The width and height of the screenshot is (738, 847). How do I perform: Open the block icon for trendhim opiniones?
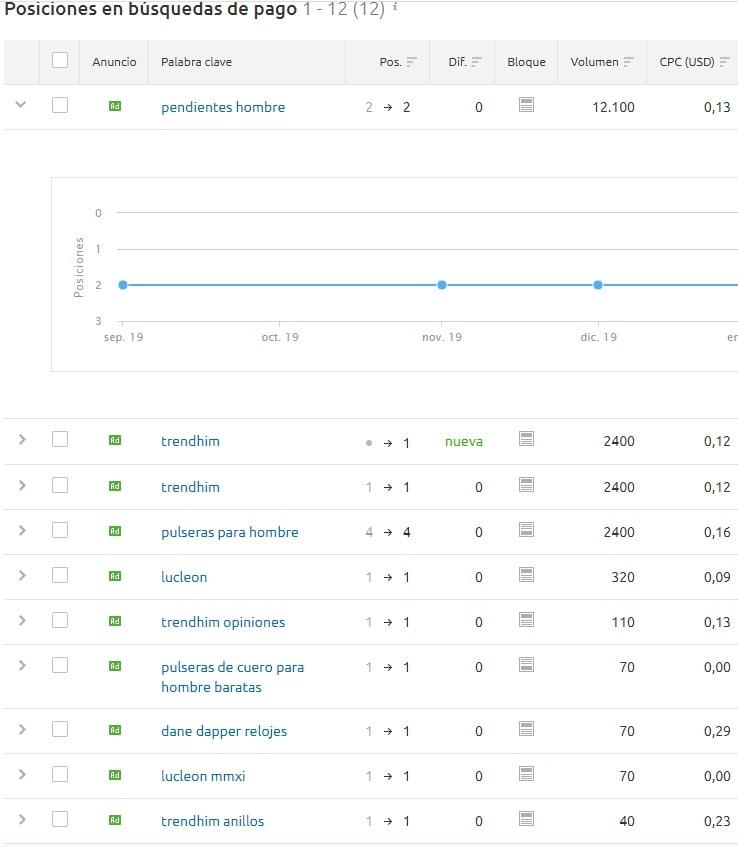(x=526, y=620)
